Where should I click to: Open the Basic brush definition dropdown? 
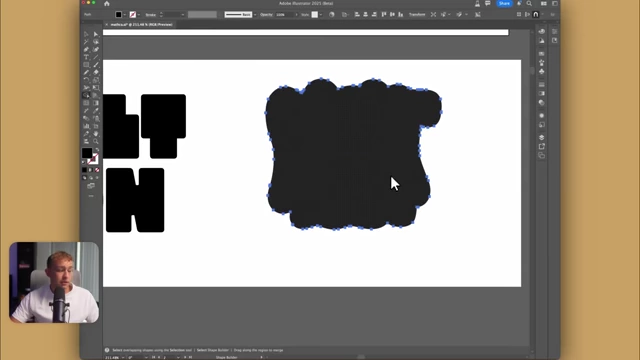[255, 15]
